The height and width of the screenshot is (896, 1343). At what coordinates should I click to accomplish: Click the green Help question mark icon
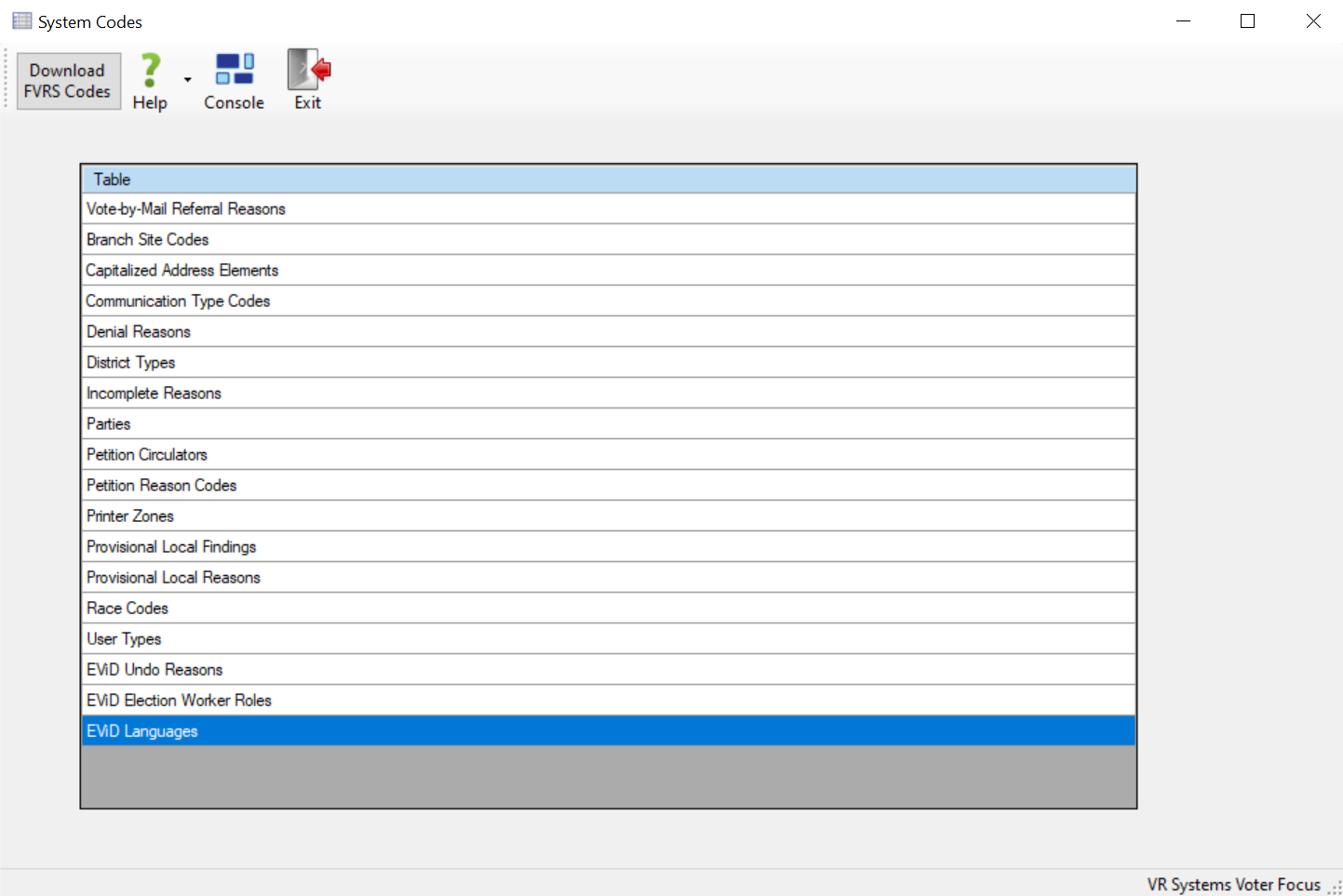(150, 71)
